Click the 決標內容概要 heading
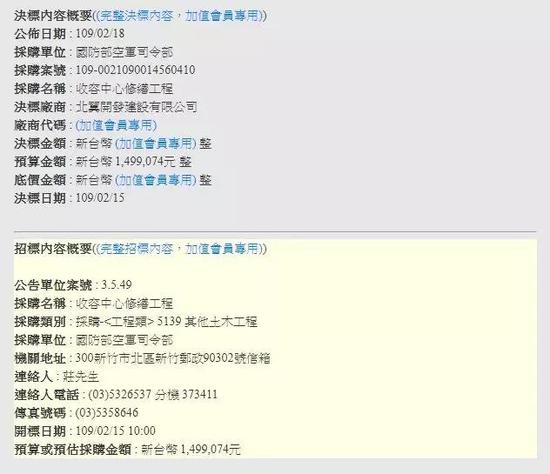The height and width of the screenshot is (474, 550). pyautogui.click(x=53, y=15)
